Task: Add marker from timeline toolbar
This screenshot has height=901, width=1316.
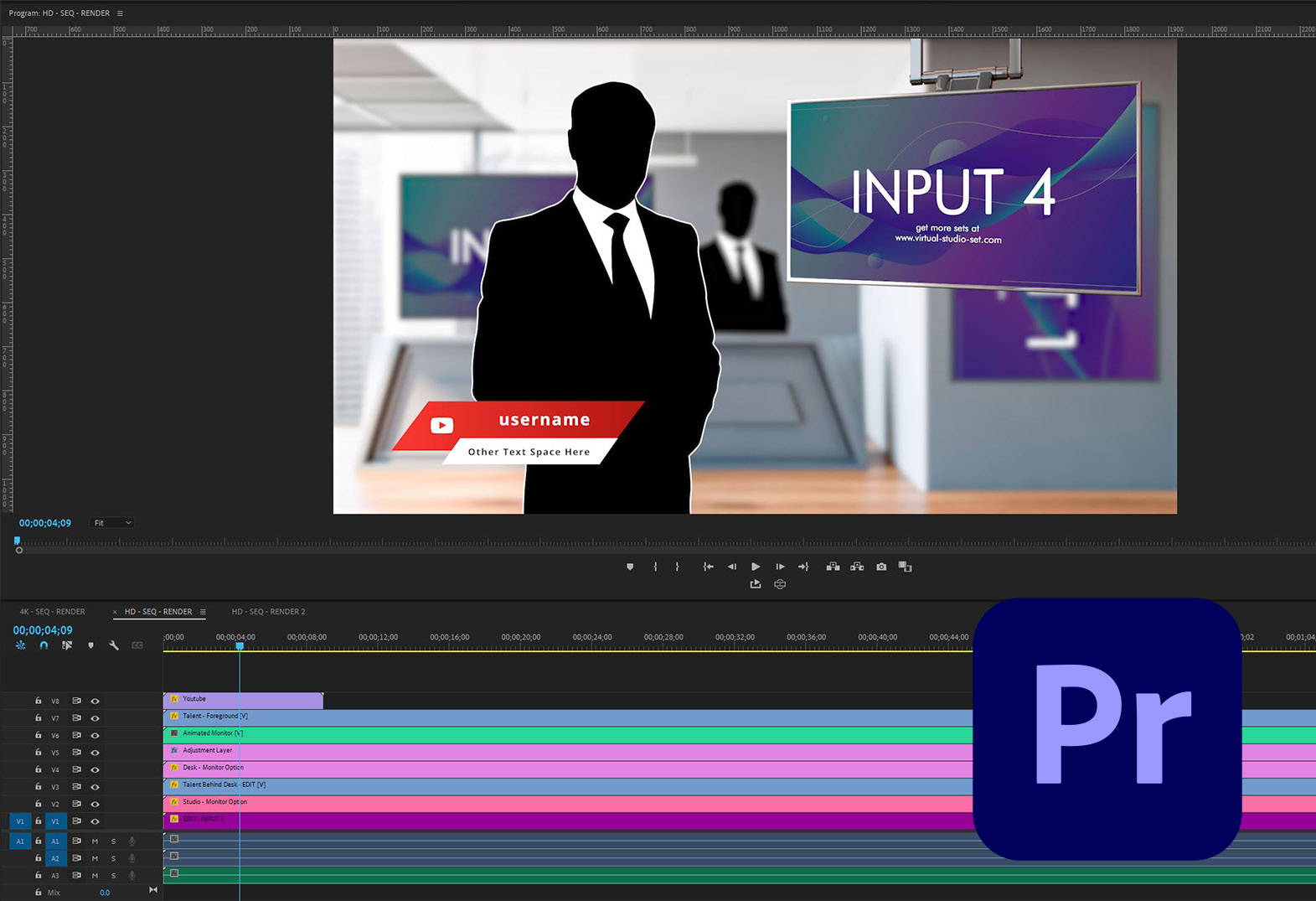Action: (90, 645)
